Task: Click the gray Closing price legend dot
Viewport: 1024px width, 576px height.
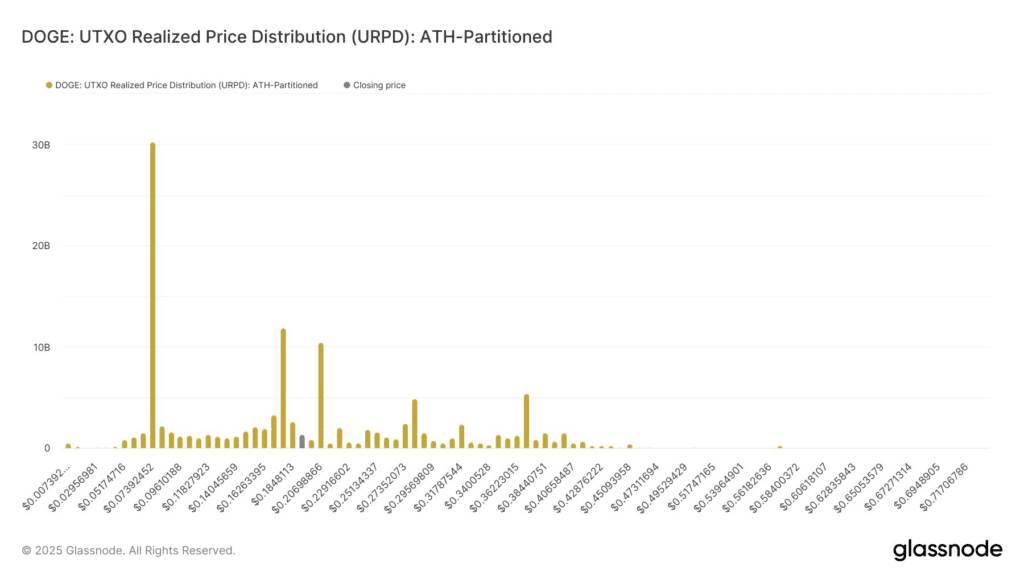Action: pos(347,86)
